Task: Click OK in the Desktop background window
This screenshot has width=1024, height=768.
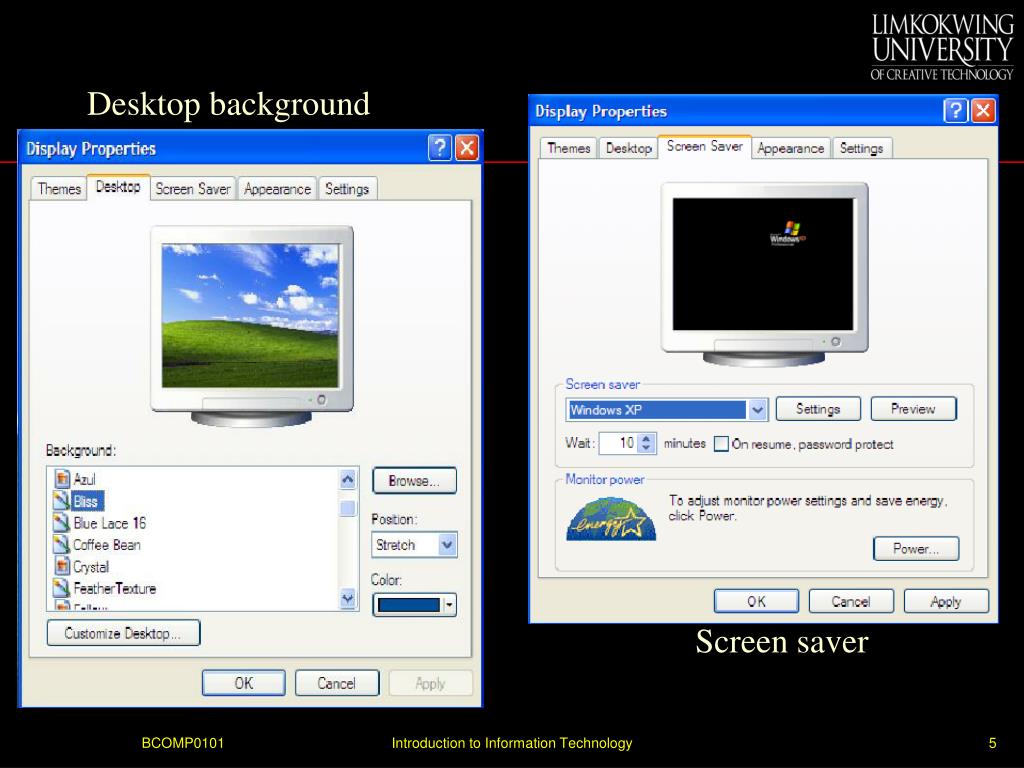Action: coord(244,683)
